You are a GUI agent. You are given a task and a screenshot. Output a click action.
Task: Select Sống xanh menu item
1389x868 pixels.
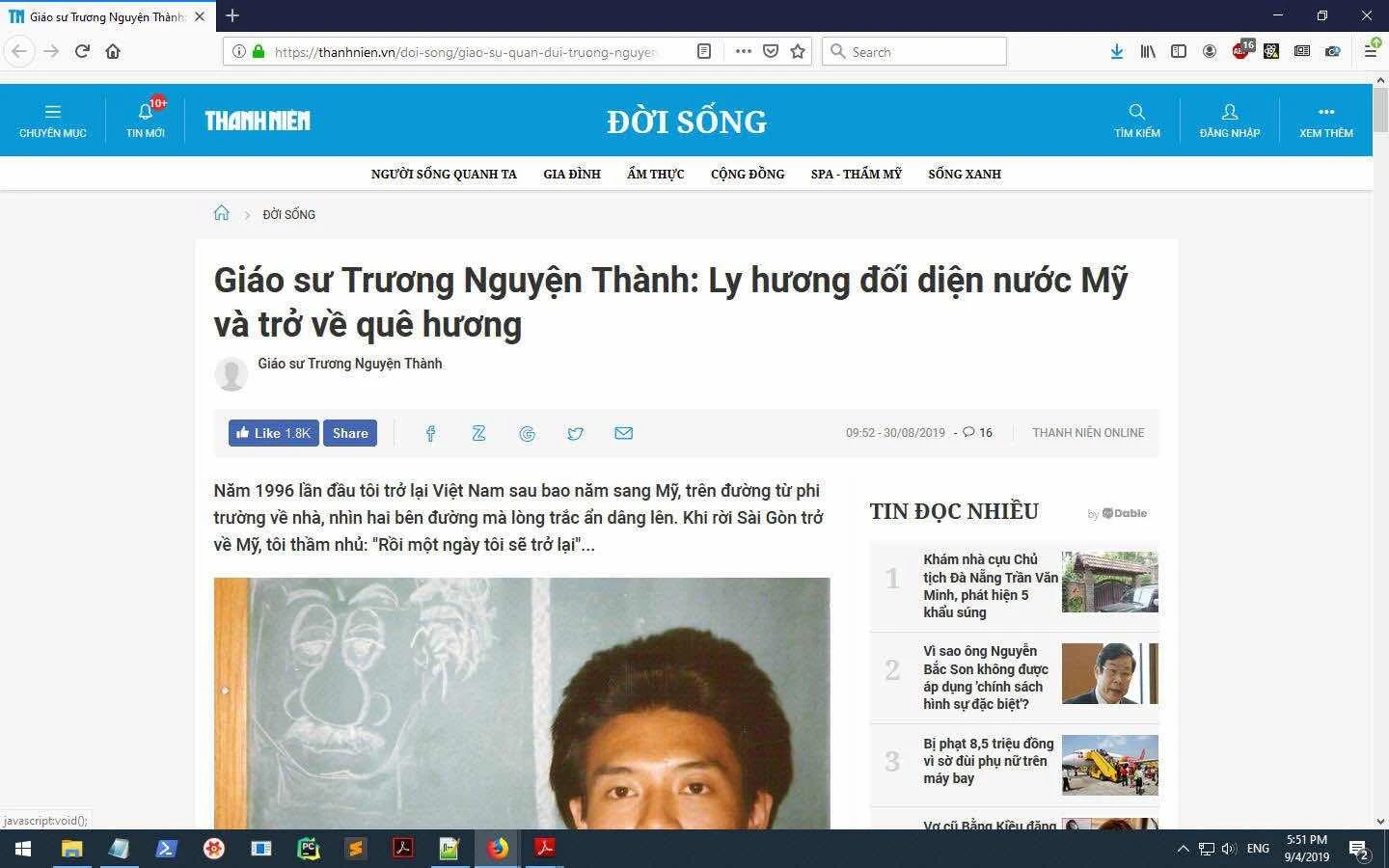click(965, 175)
